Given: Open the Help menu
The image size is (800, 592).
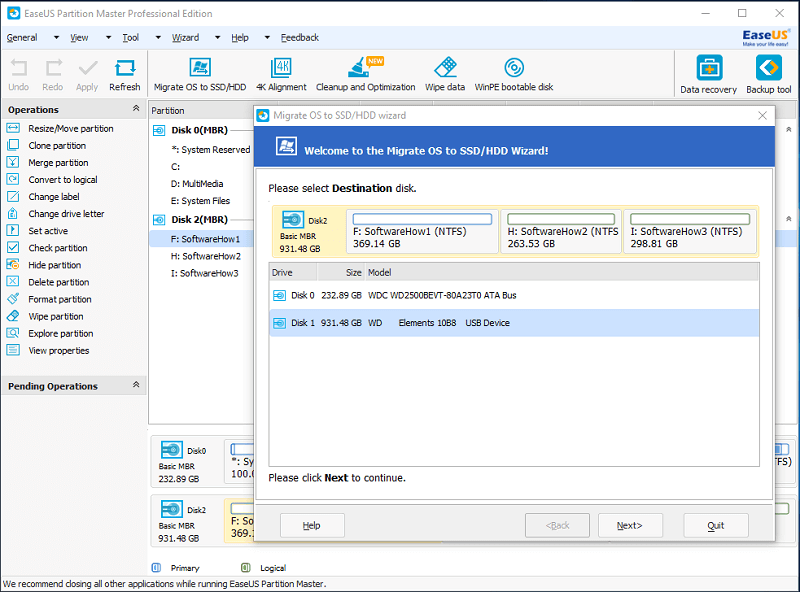Looking at the screenshot, I should point(240,38).
